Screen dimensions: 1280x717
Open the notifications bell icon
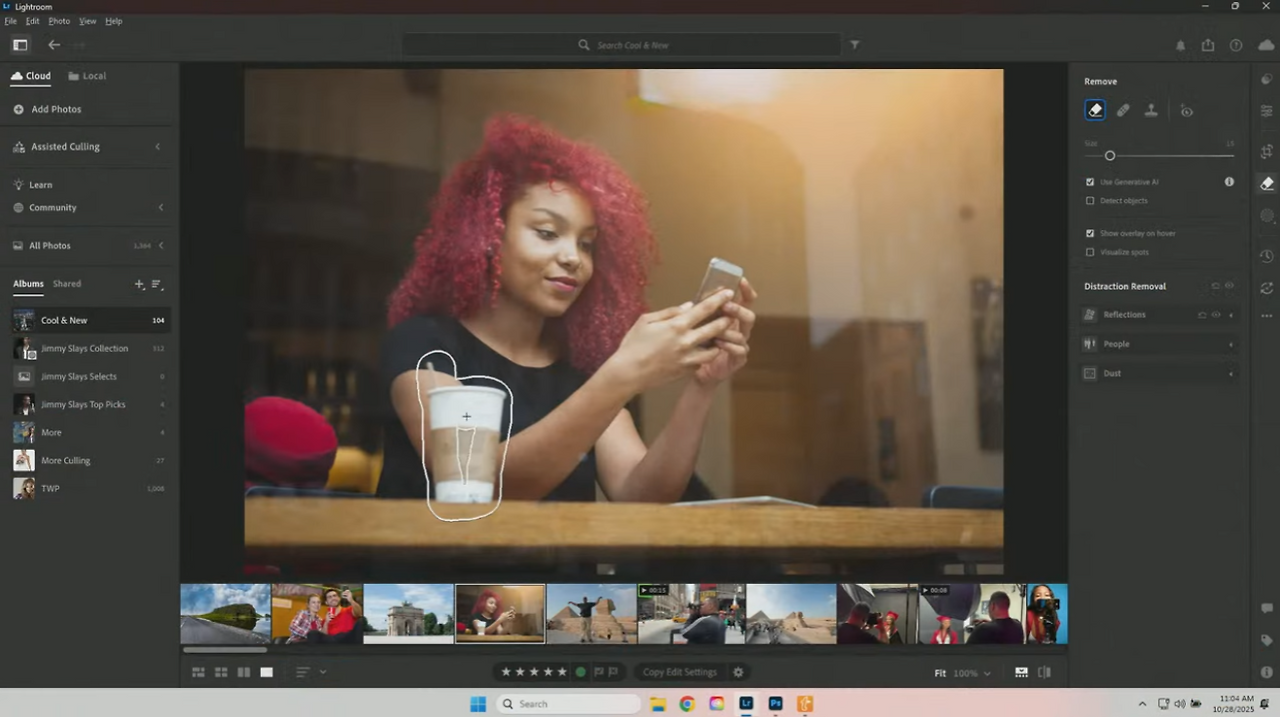1180,45
